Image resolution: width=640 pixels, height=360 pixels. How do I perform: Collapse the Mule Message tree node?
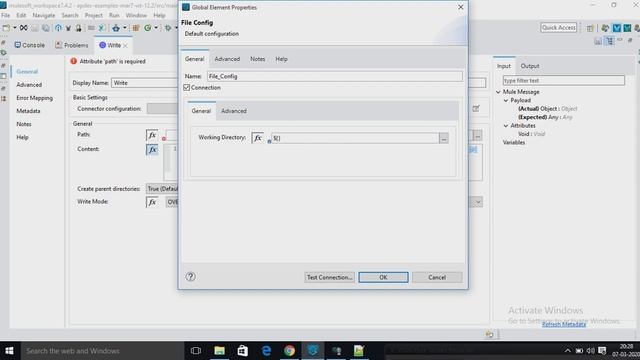[498, 92]
